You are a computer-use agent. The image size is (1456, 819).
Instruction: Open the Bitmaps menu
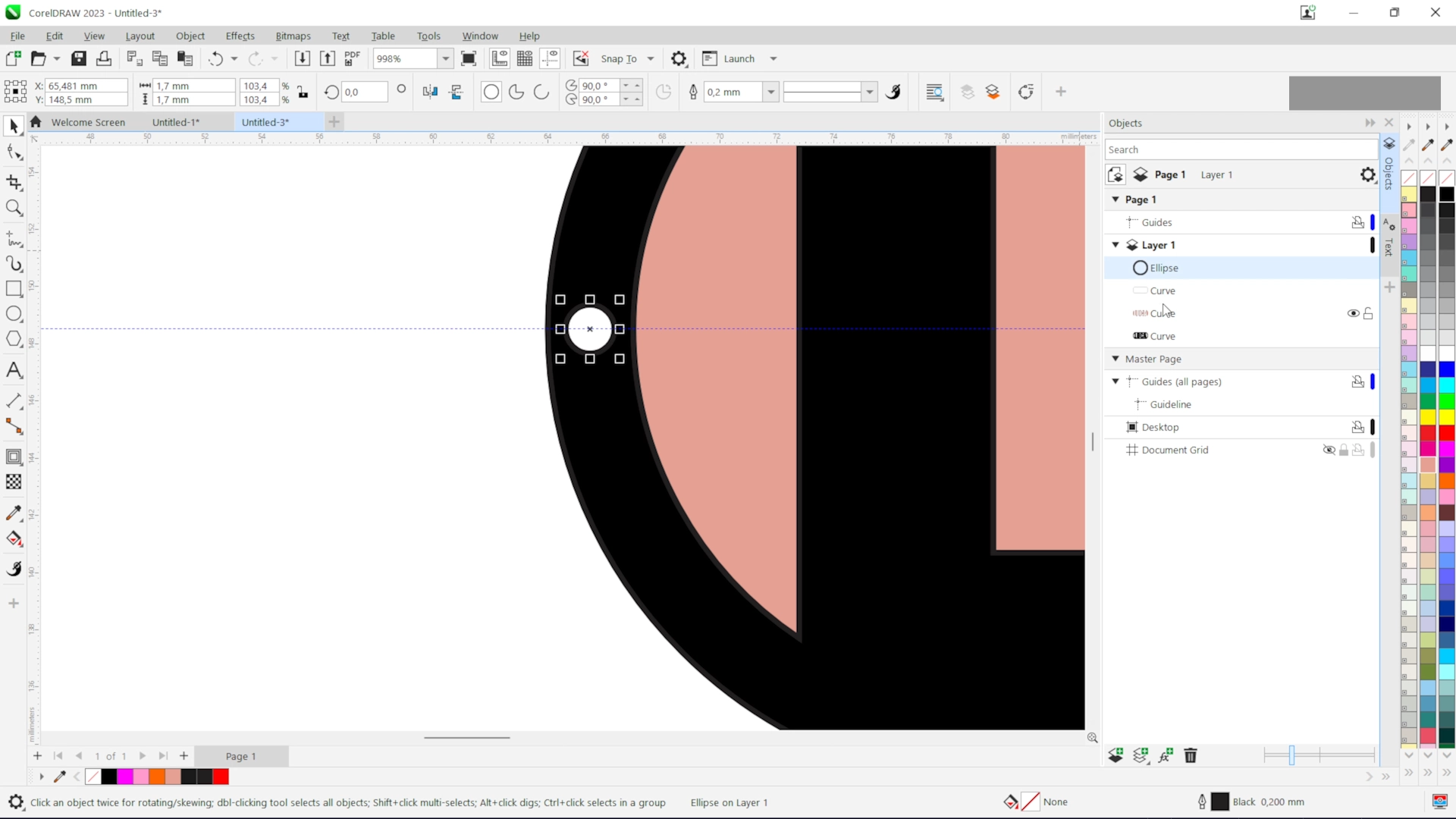click(293, 36)
